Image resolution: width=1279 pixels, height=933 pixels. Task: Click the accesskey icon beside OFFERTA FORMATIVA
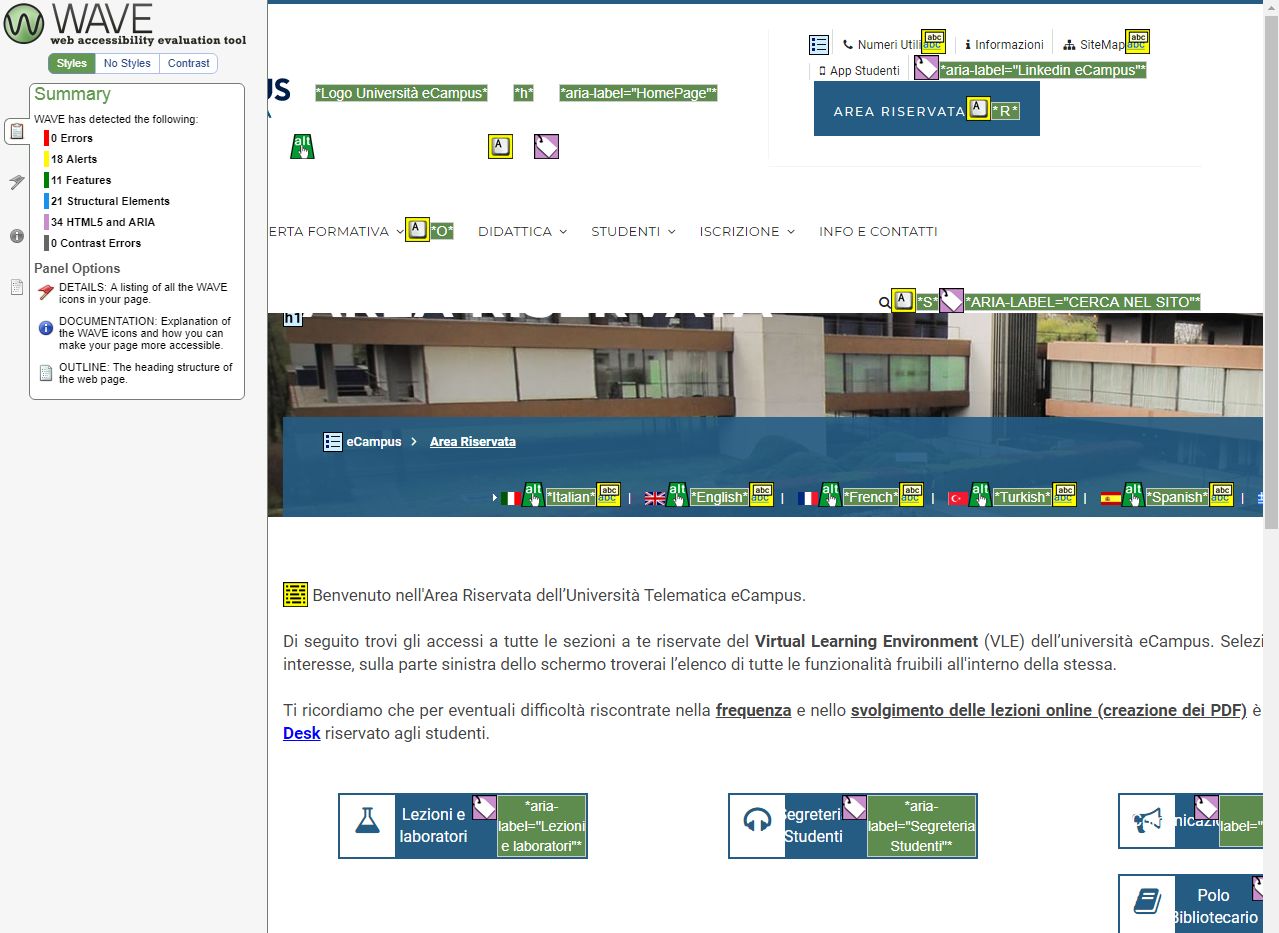(x=417, y=230)
